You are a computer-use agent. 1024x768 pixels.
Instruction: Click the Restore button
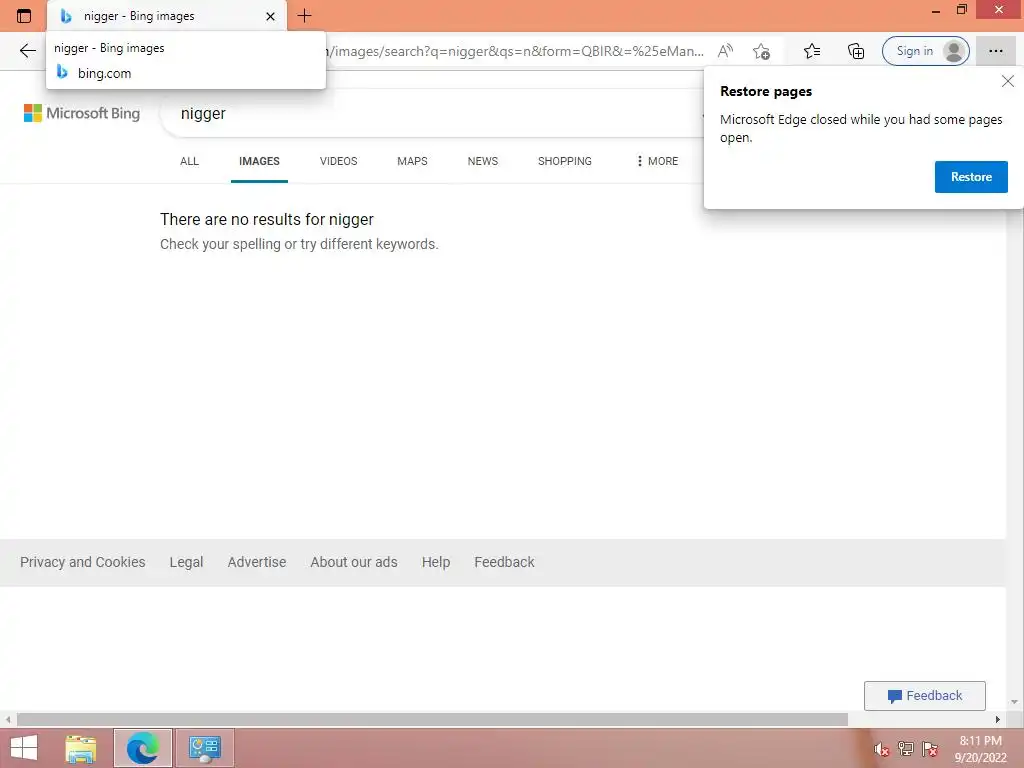(x=971, y=177)
